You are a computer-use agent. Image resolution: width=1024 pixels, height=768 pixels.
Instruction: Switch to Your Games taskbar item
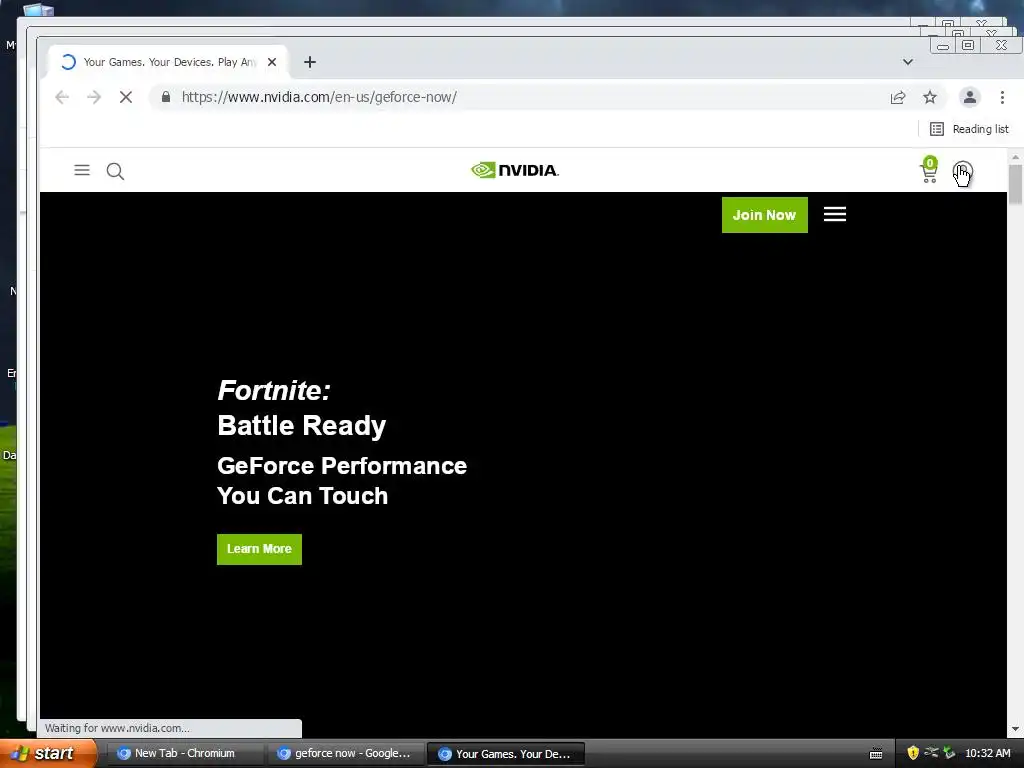pyautogui.click(x=505, y=754)
